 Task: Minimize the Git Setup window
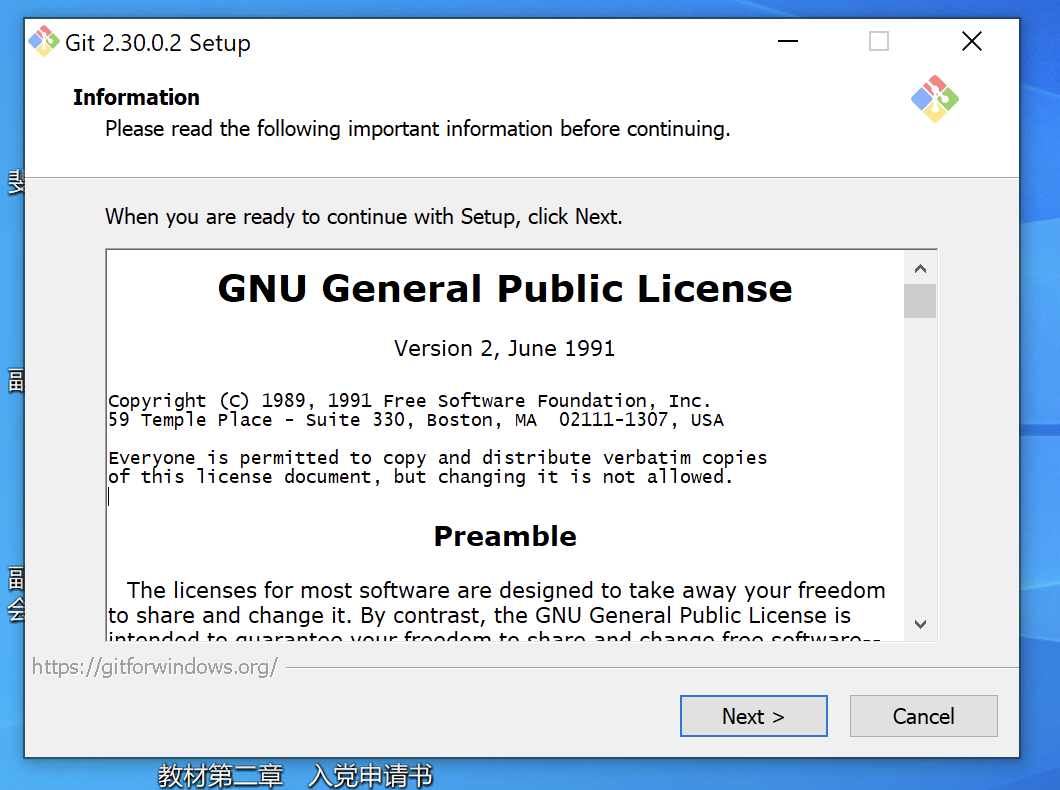(788, 41)
